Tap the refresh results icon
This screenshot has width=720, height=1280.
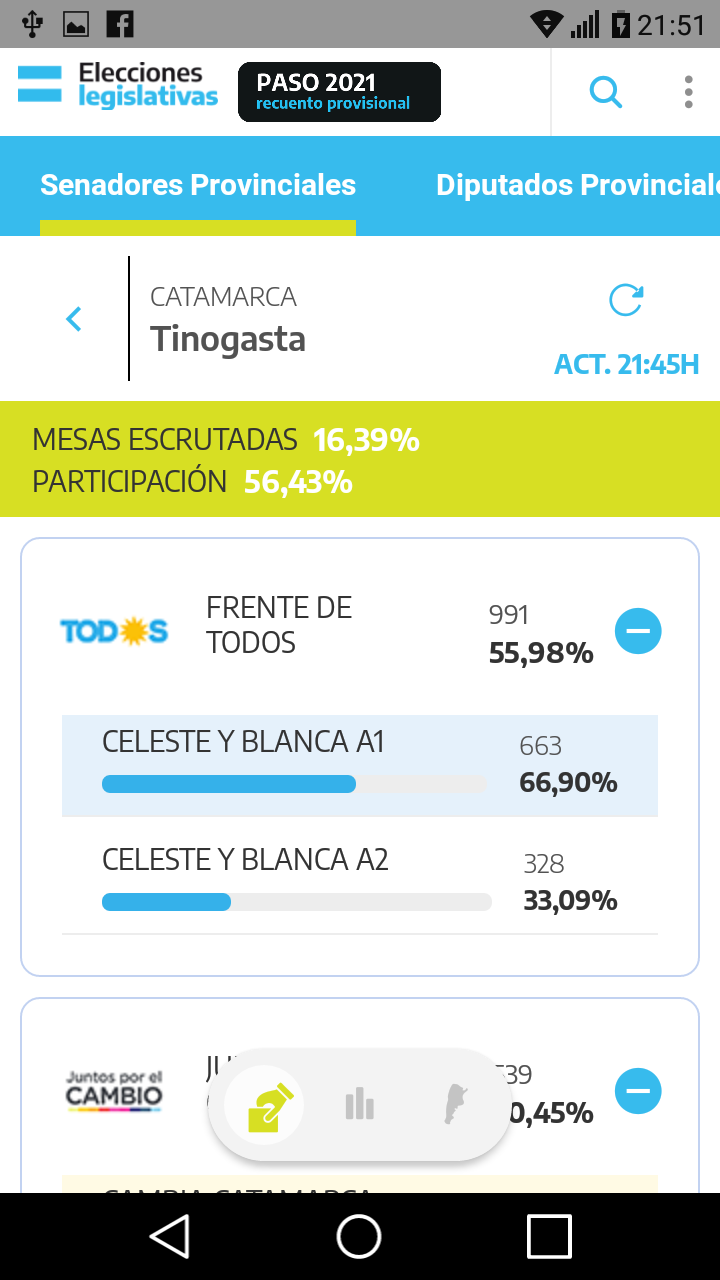626,300
